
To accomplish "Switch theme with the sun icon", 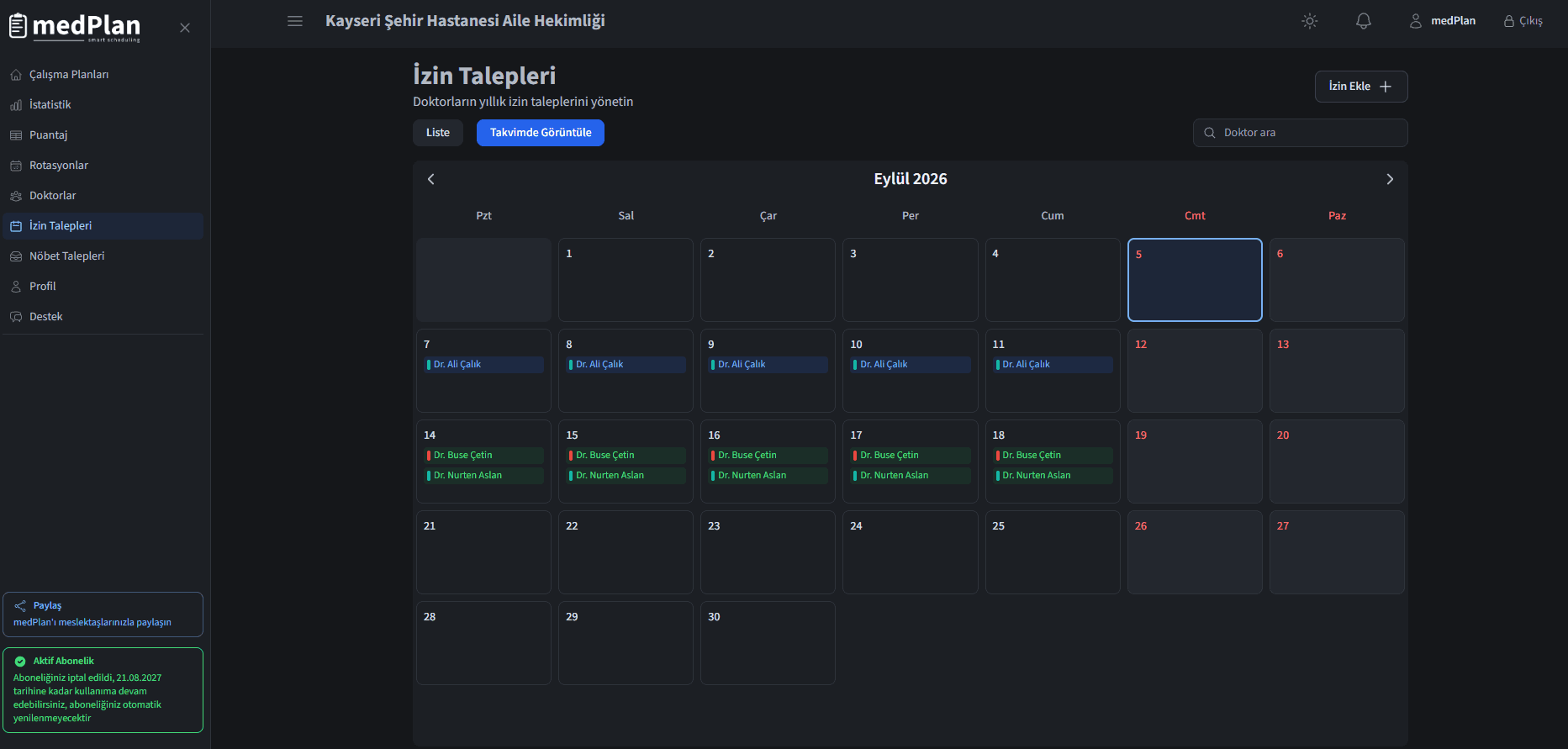I will 1310,21.
